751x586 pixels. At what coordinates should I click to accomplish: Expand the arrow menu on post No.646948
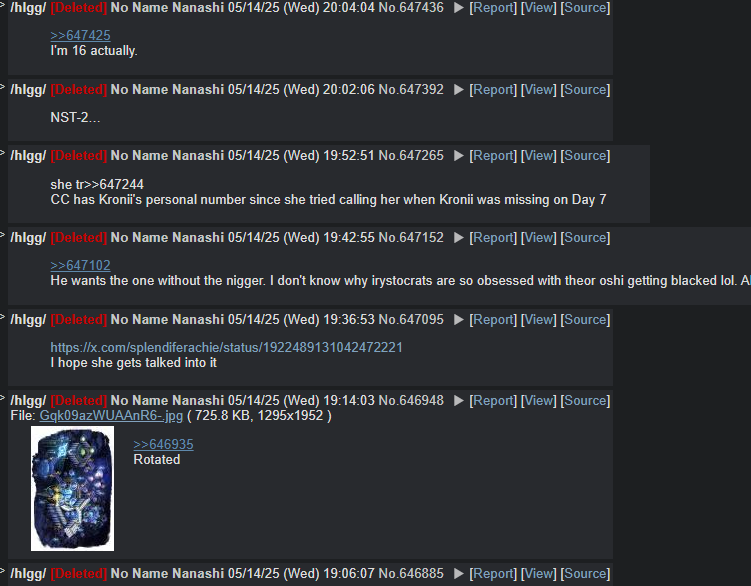click(x=458, y=401)
